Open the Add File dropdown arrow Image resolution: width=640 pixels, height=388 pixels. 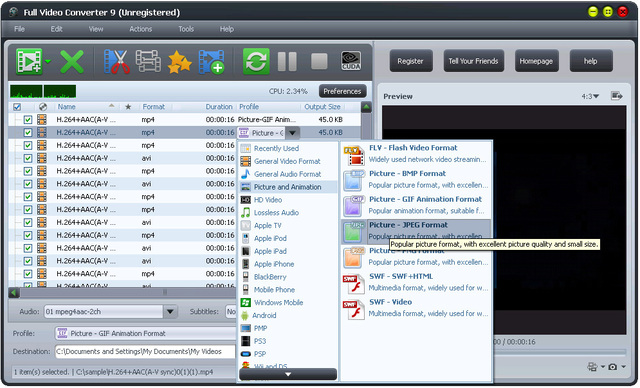tap(48, 62)
